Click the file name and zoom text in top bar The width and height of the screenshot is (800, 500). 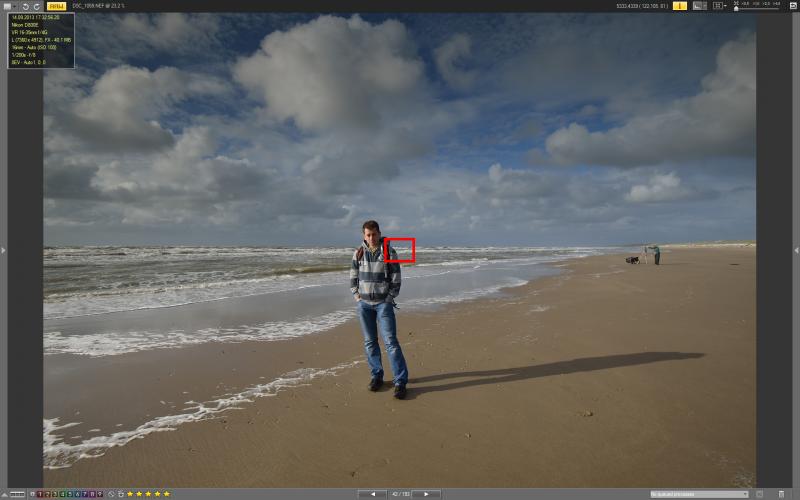coord(98,6)
